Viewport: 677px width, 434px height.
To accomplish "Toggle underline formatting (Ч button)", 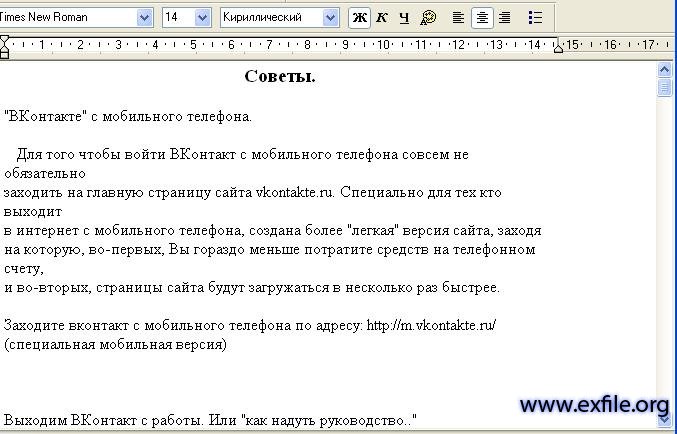I will point(404,18).
